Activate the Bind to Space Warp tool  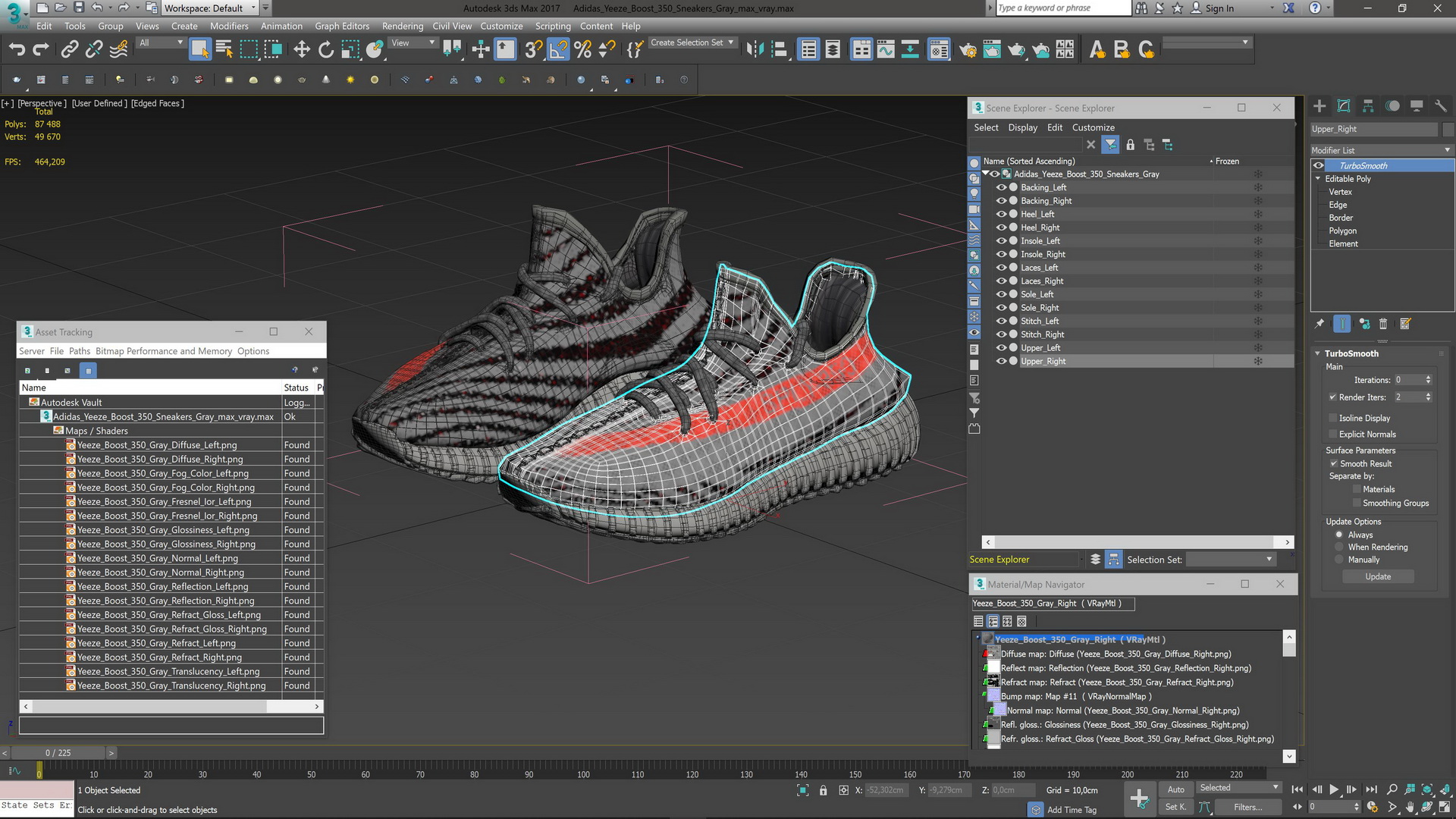(119, 50)
